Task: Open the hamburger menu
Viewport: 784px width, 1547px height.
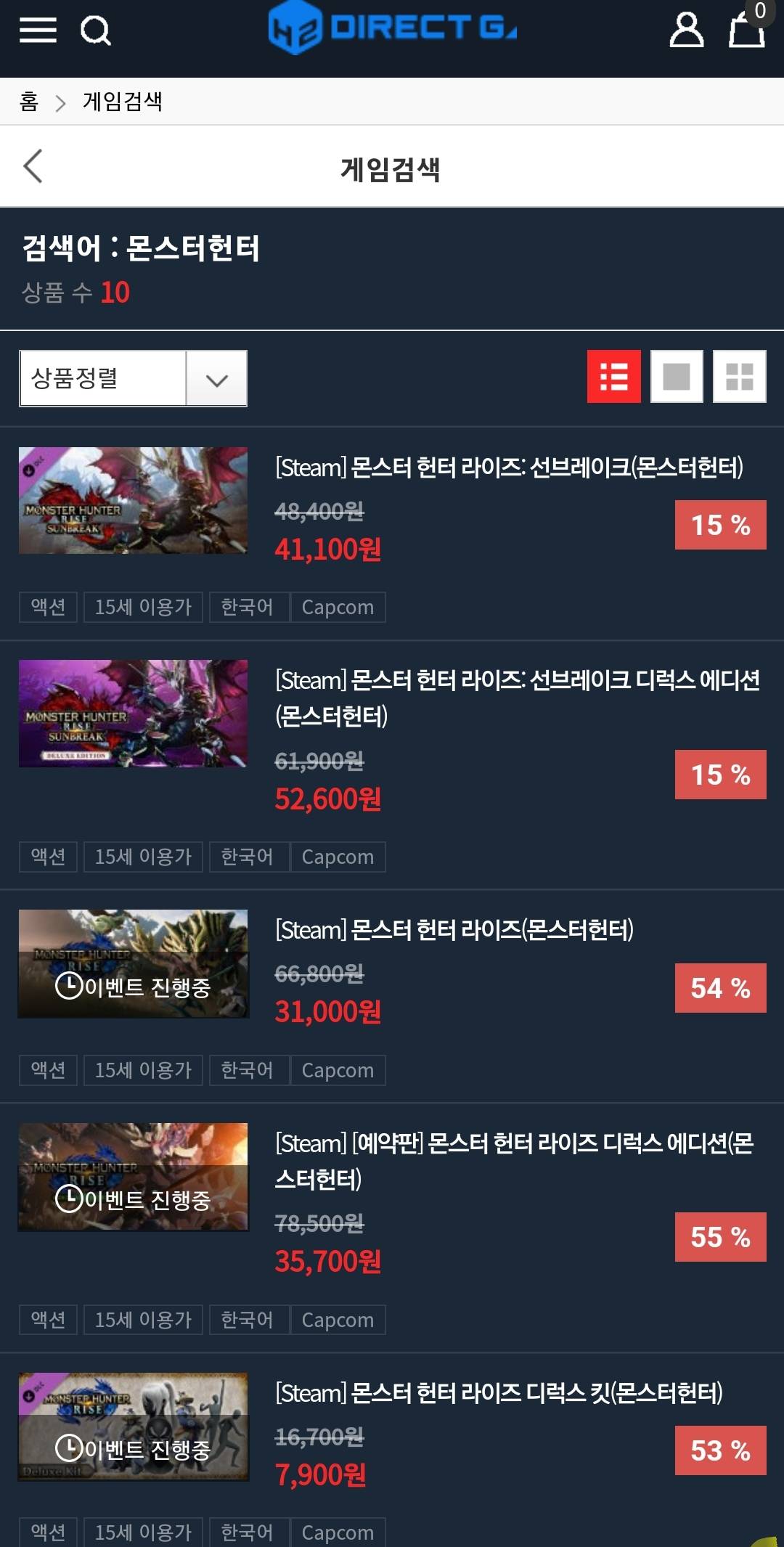Action: 38,30
